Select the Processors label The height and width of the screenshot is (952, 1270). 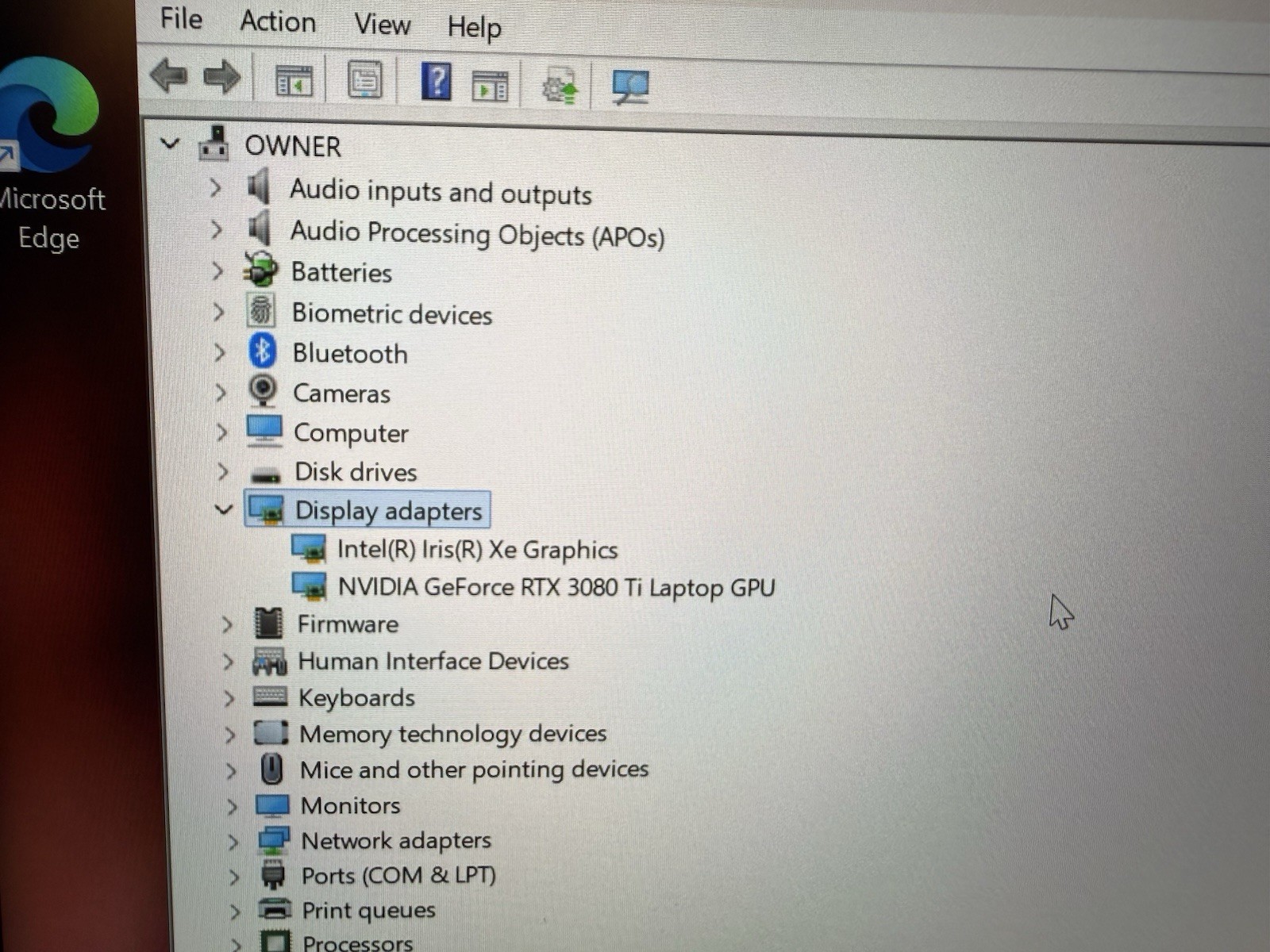pyautogui.click(x=357, y=942)
